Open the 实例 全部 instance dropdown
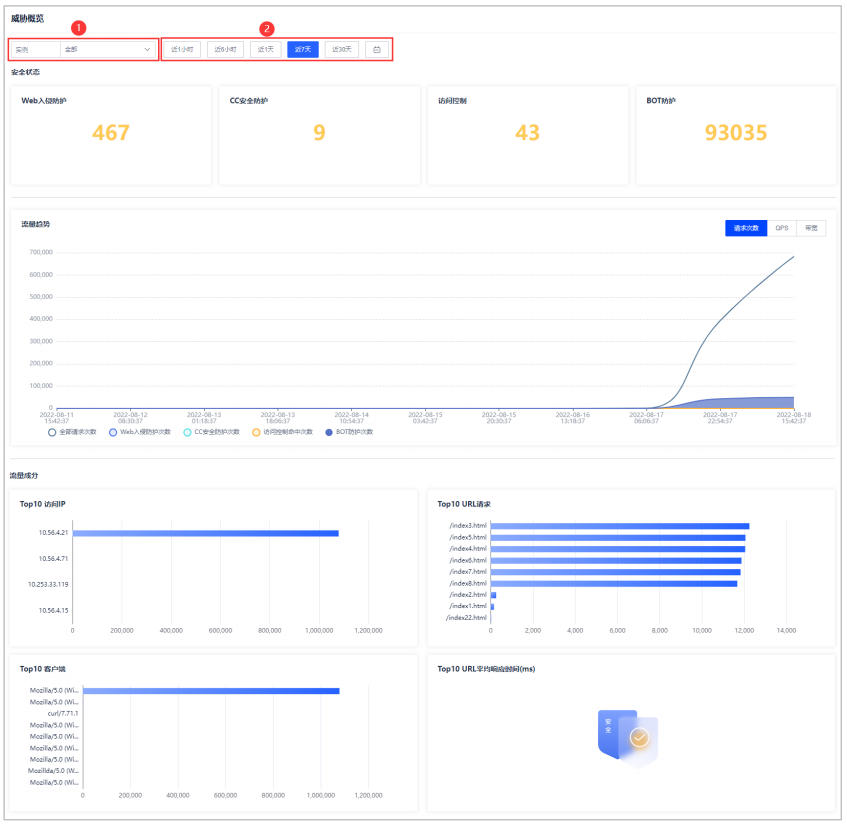Viewport: 847px width, 825px height. pyautogui.click(x=83, y=49)
